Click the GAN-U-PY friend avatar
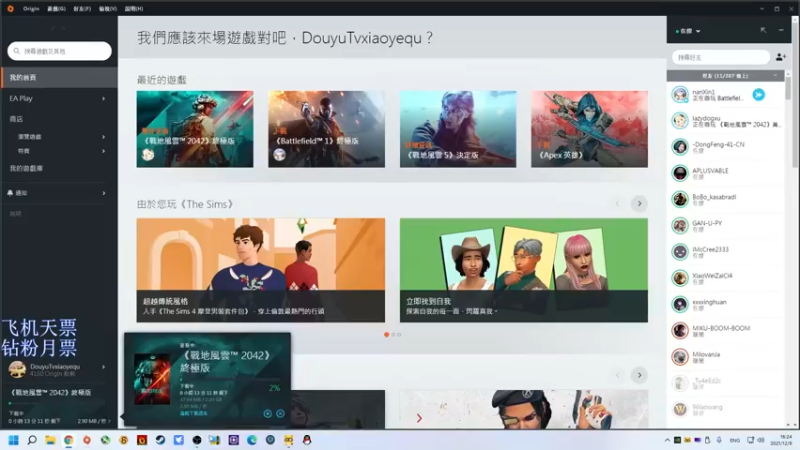 coord(680,226)
